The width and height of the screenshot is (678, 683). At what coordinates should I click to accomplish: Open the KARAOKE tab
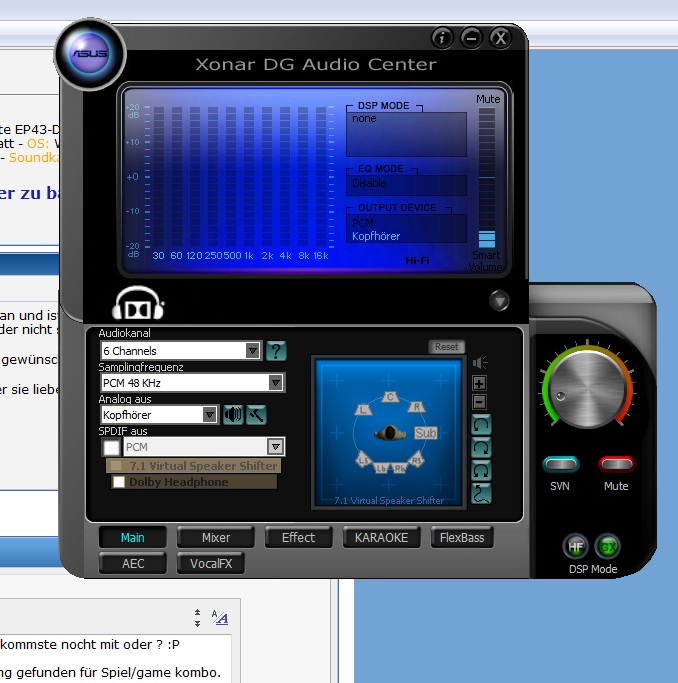381,538
